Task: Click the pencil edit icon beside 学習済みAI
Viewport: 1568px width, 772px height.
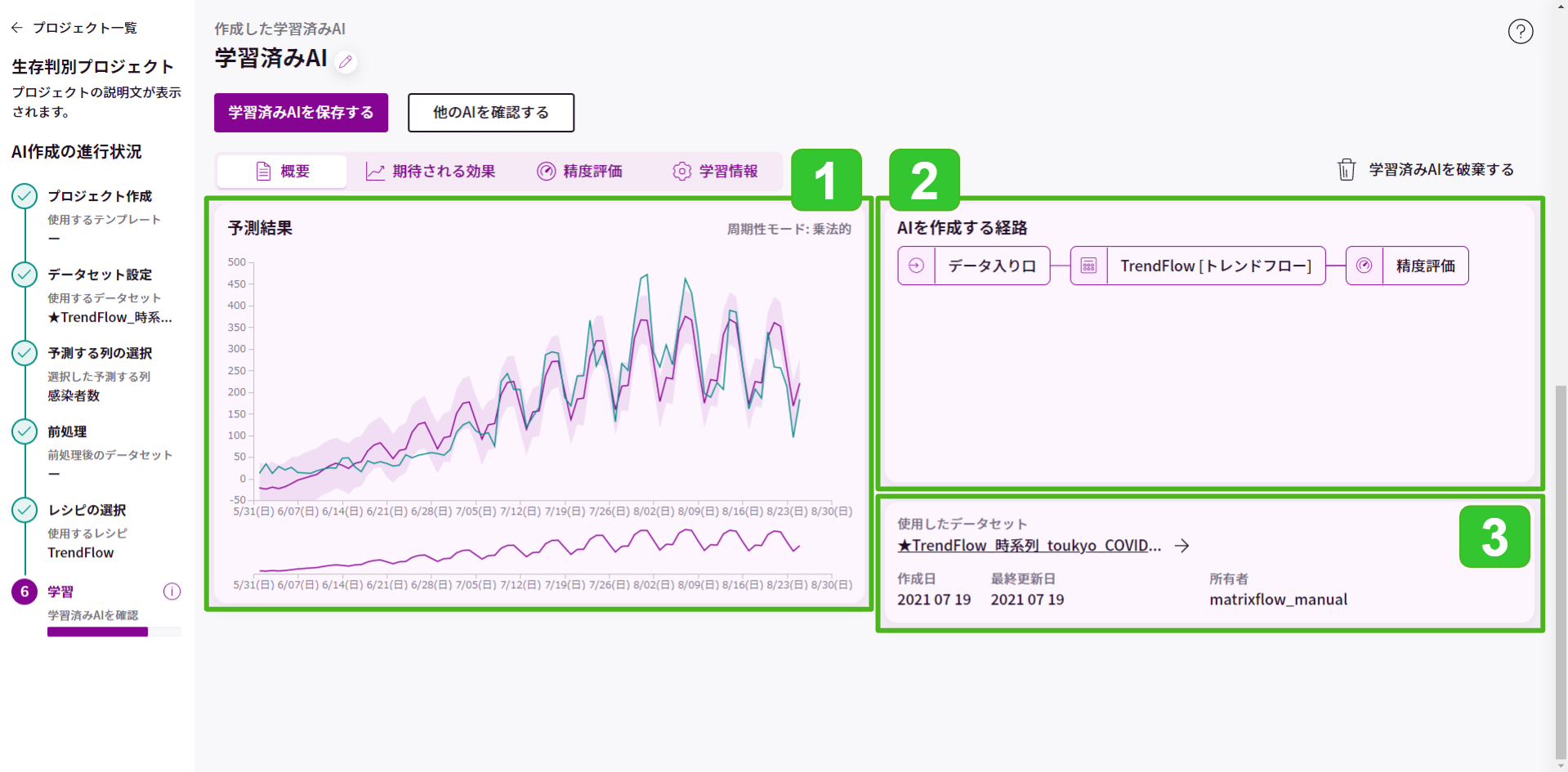Action: [346, 62]
